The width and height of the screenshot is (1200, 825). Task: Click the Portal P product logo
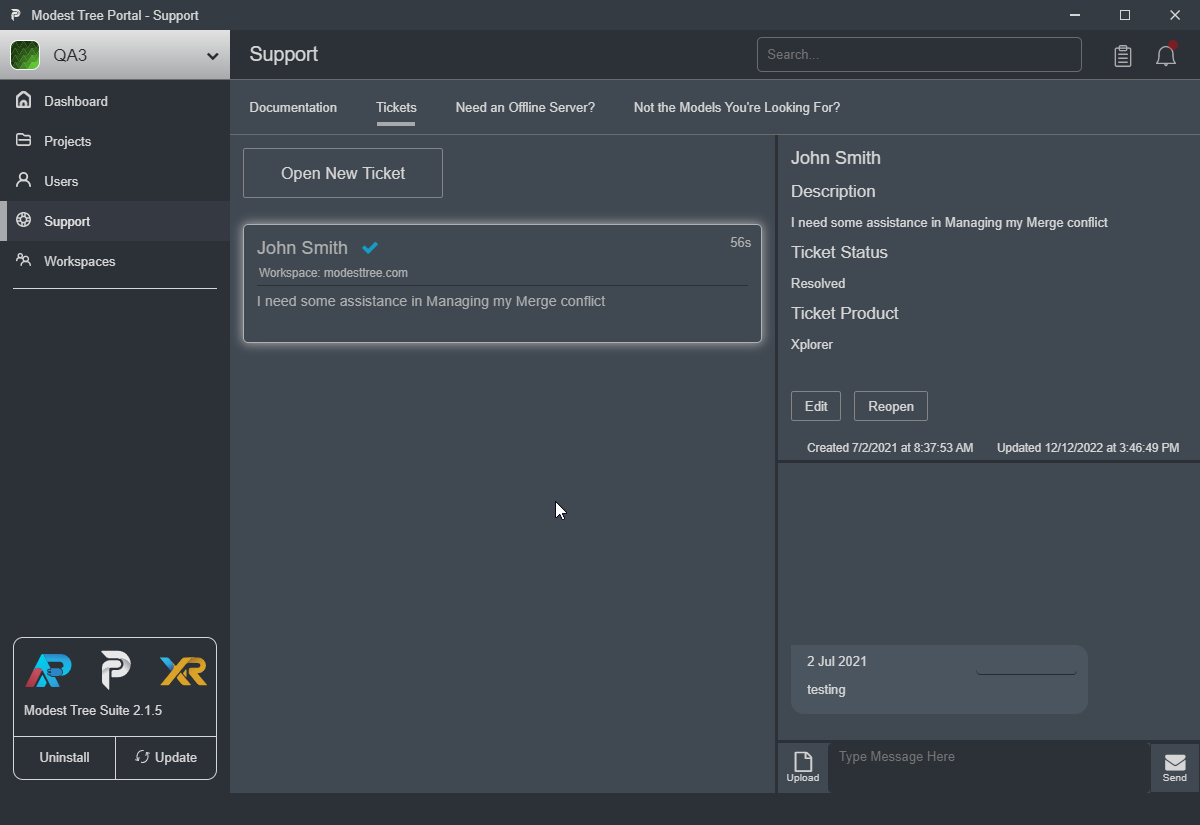pyautogui.click(x=116, y=670)
